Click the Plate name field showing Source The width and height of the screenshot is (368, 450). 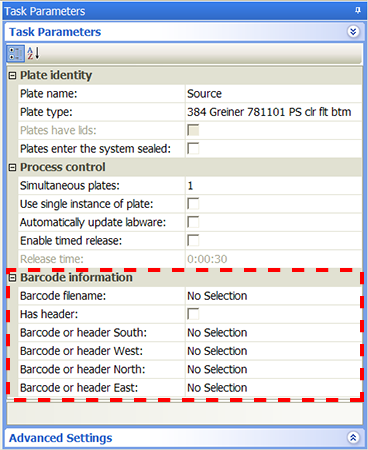click(273, 94)
